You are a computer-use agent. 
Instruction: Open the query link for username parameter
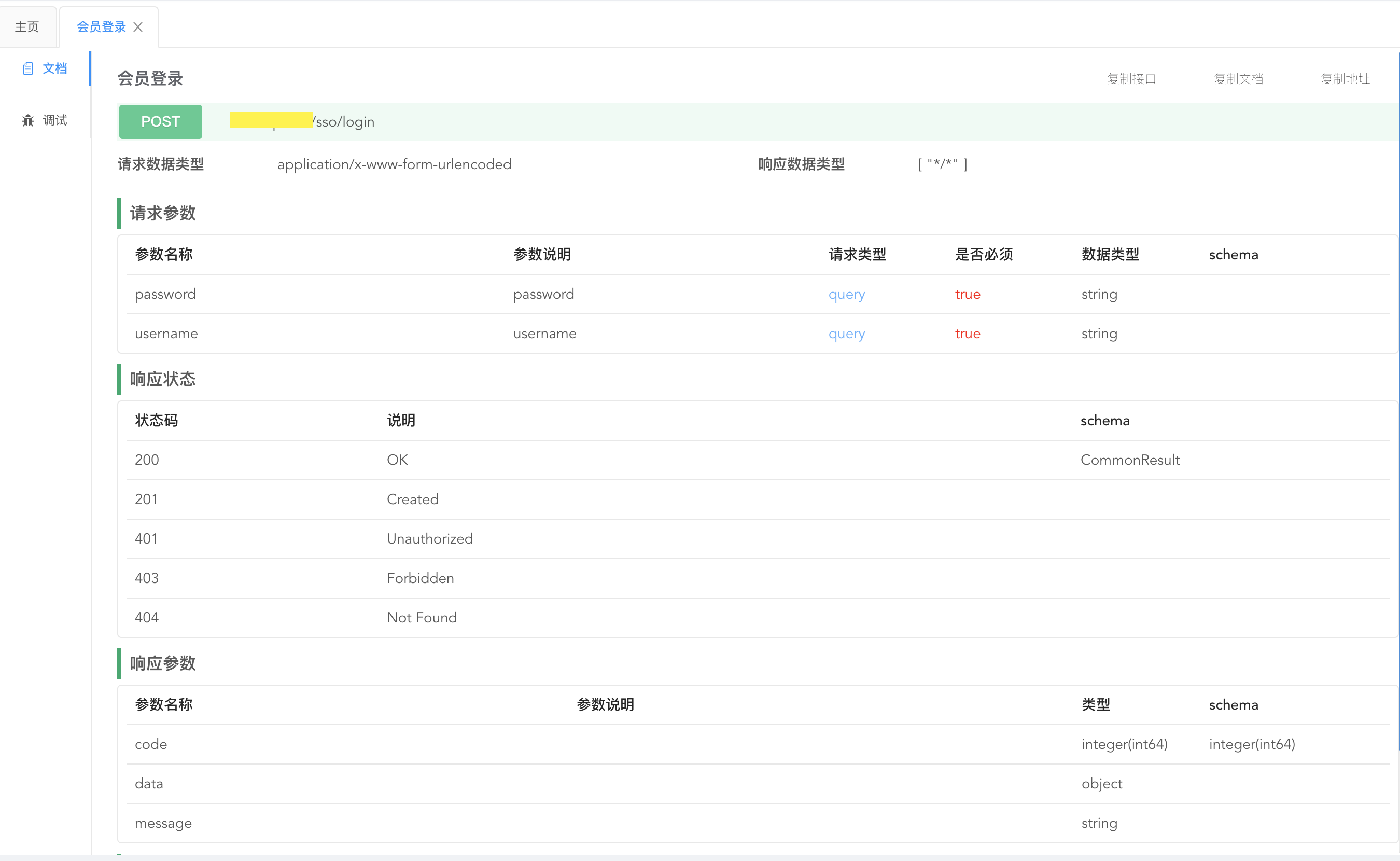(846, 334)
